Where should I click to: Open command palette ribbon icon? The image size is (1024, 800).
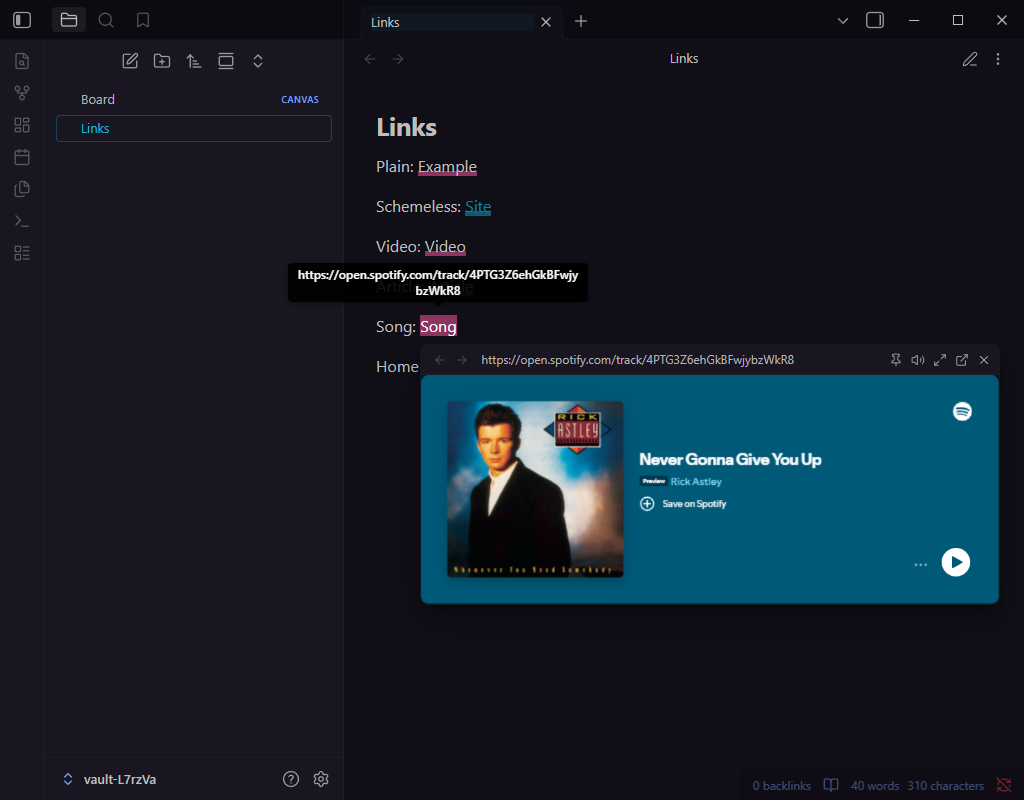click(x=22, y=221)
